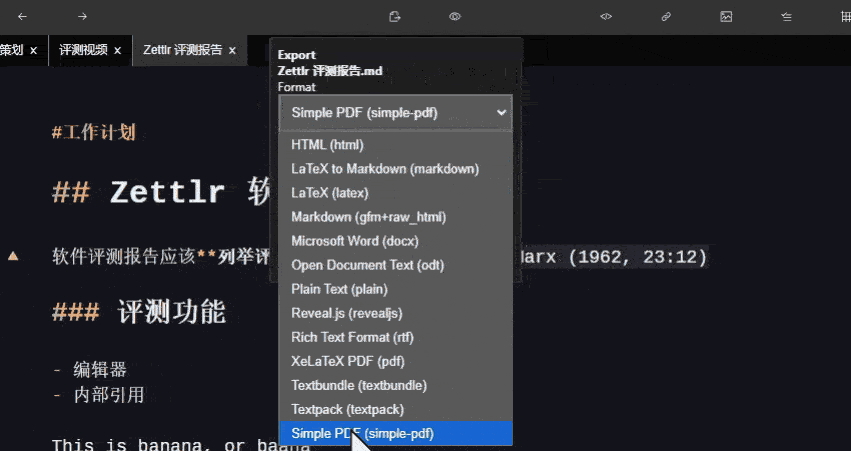Select LaTeX (latex) format
The width and height of the screenshot is (851, 451).
click(396, 193)
